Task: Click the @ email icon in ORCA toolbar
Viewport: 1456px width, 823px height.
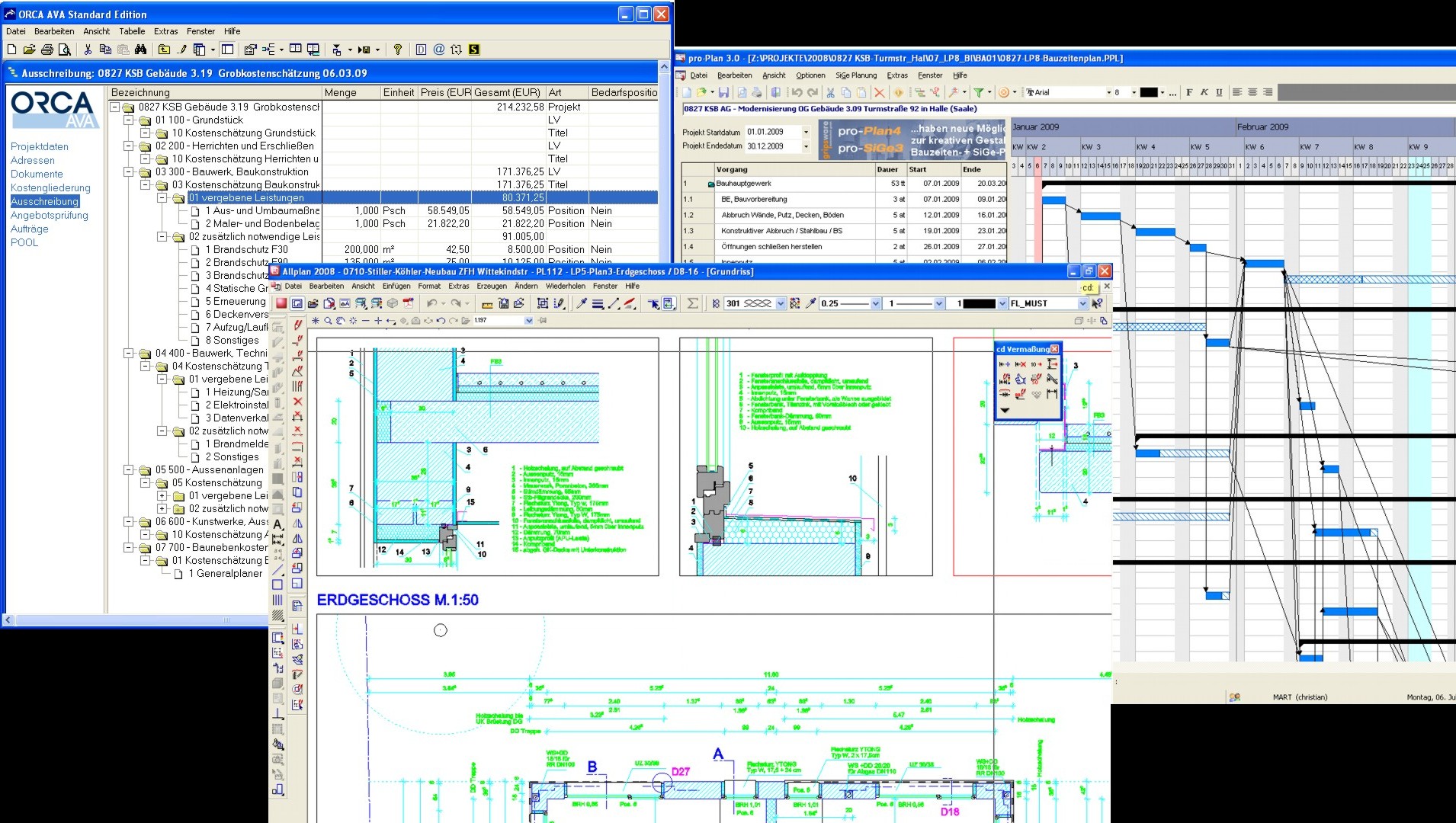Action: point(438,50)
